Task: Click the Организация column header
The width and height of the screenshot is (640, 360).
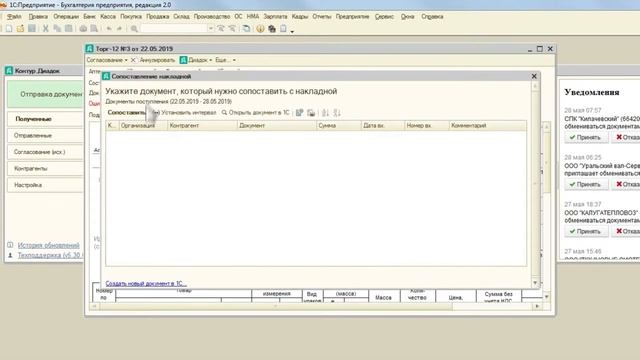Action: pos(143,126)
